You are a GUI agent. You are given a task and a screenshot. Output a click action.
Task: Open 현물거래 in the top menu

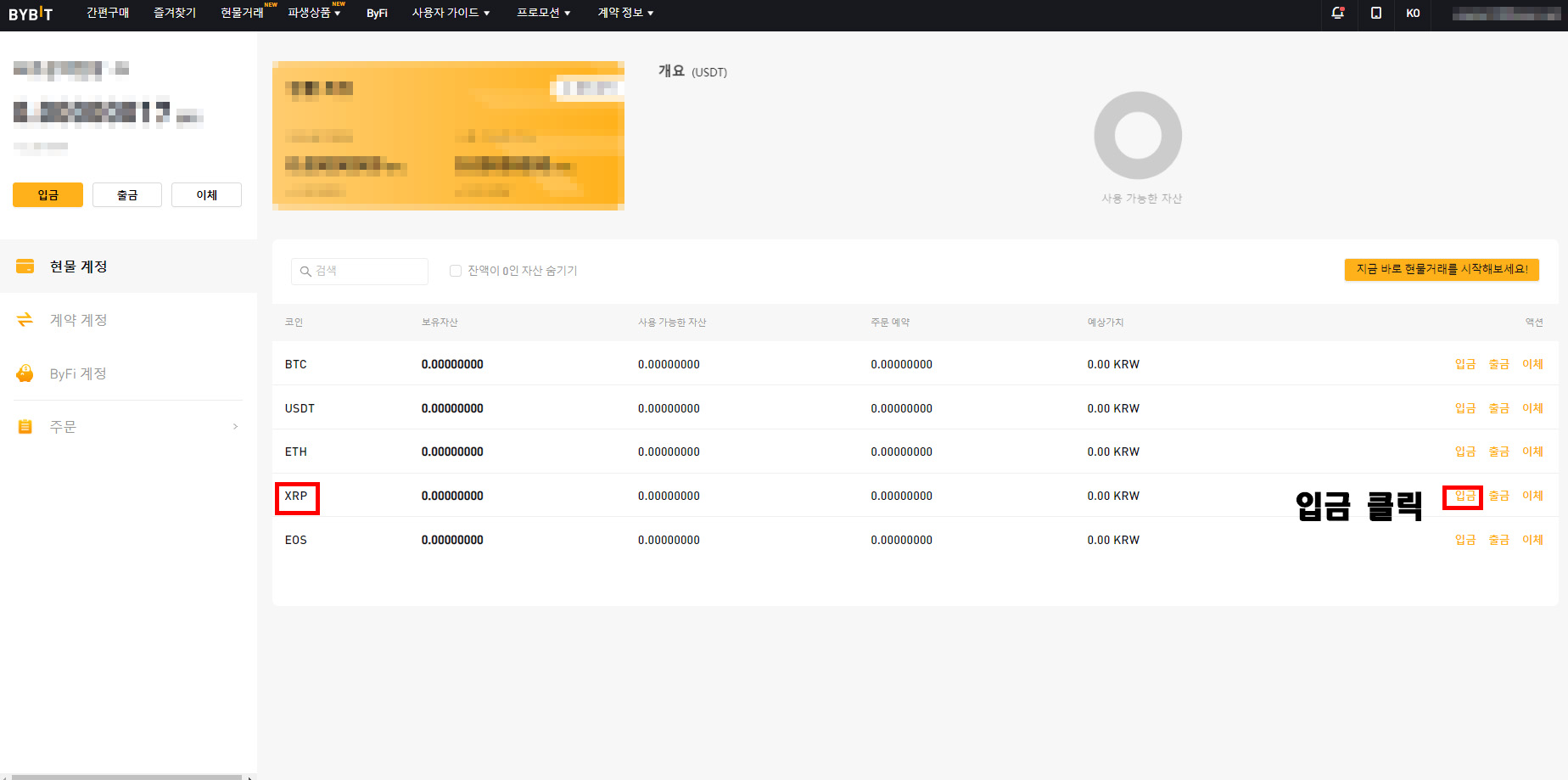point(243,13)
